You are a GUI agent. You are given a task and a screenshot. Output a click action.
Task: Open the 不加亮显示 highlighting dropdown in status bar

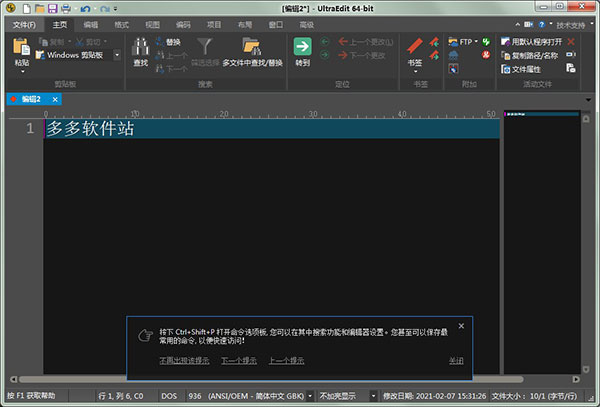pyautogui.click(x=374, y=396)
